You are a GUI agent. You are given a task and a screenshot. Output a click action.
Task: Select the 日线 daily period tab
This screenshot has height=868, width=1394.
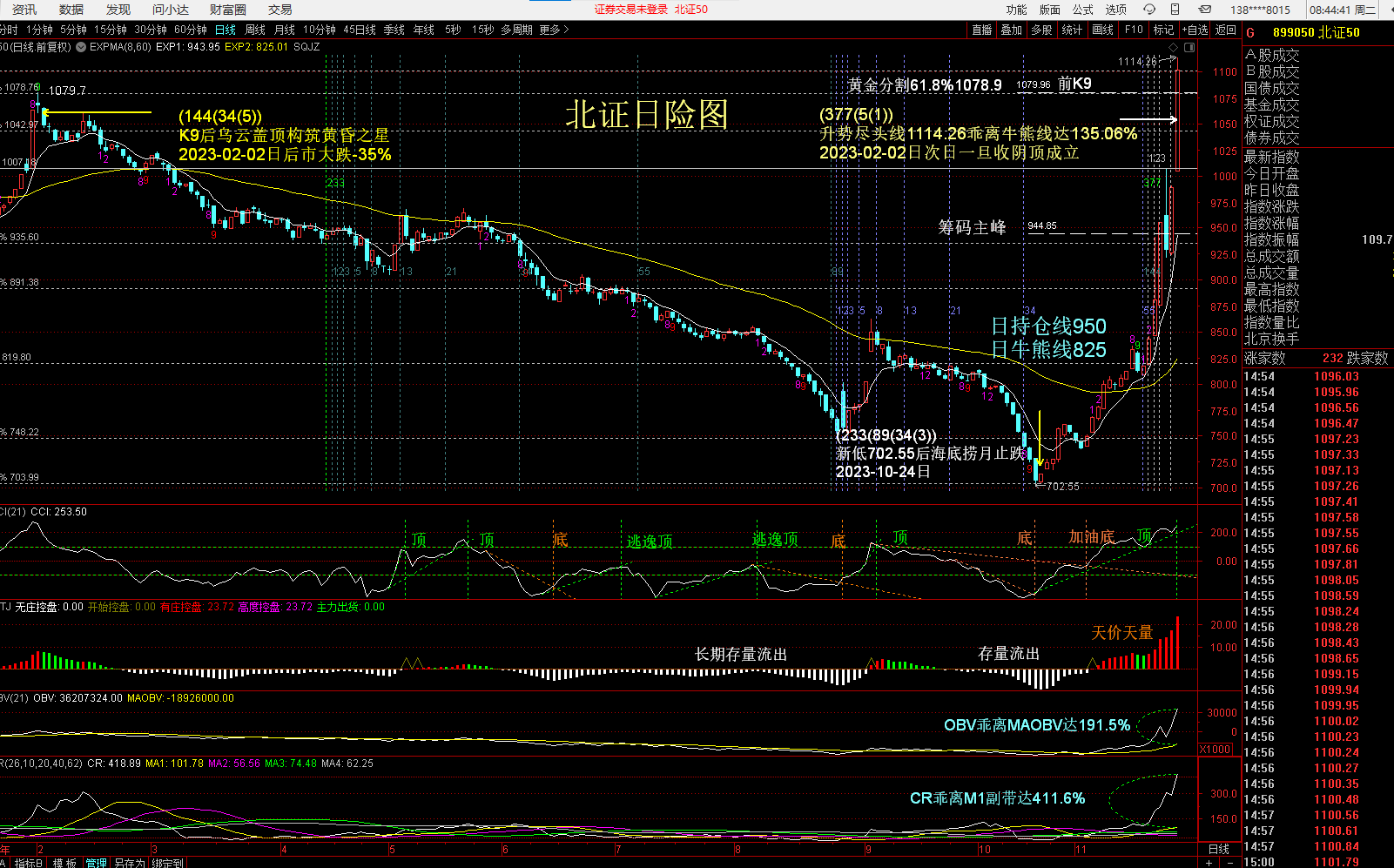pyautogui.click(x=226, y=30)
